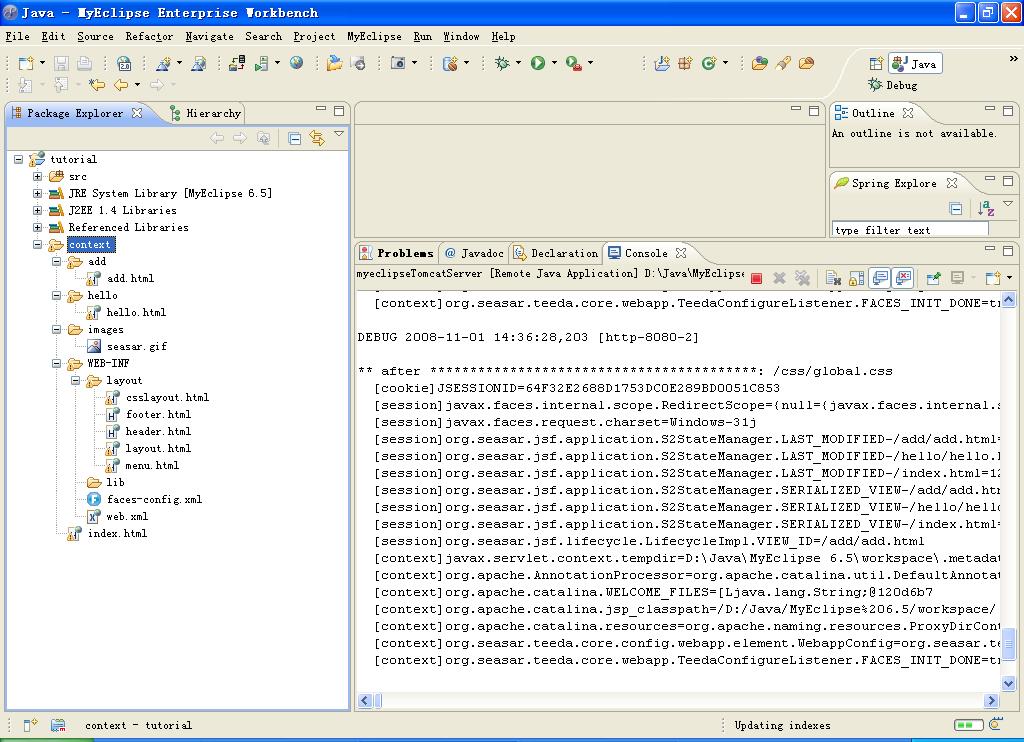
Task: Minimize the Outline view panel
Action: 990,109
